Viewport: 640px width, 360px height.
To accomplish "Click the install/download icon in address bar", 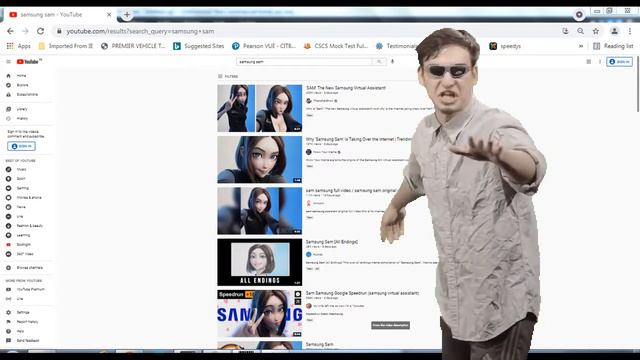I will click(x=565, y=31).
